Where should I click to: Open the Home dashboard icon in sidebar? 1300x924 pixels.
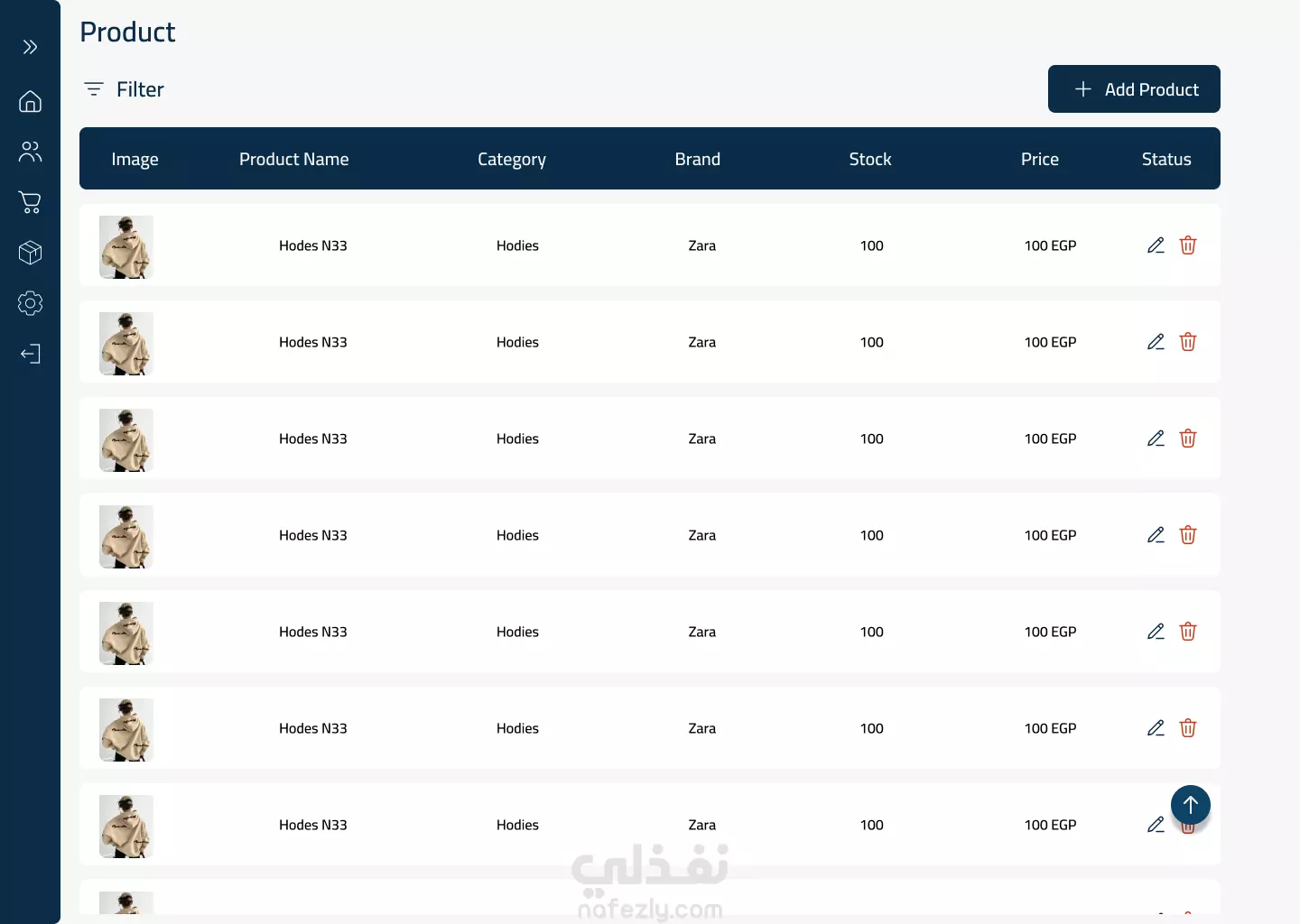(30, 101)
